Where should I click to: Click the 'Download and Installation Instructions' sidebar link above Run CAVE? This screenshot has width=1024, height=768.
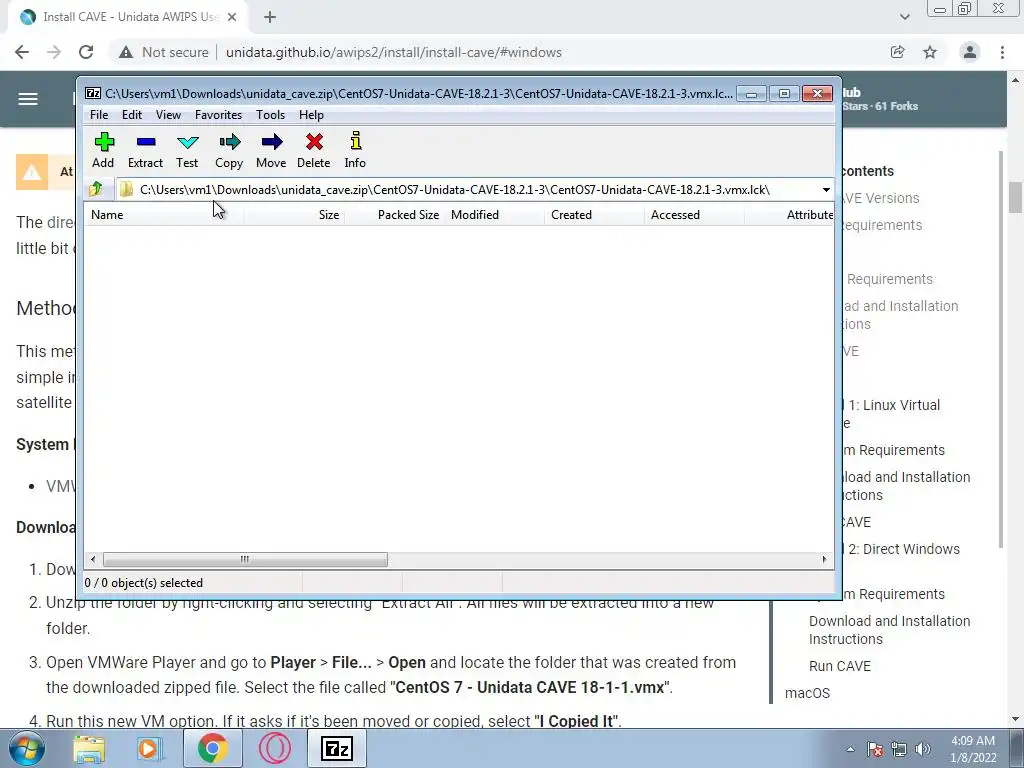889,630
